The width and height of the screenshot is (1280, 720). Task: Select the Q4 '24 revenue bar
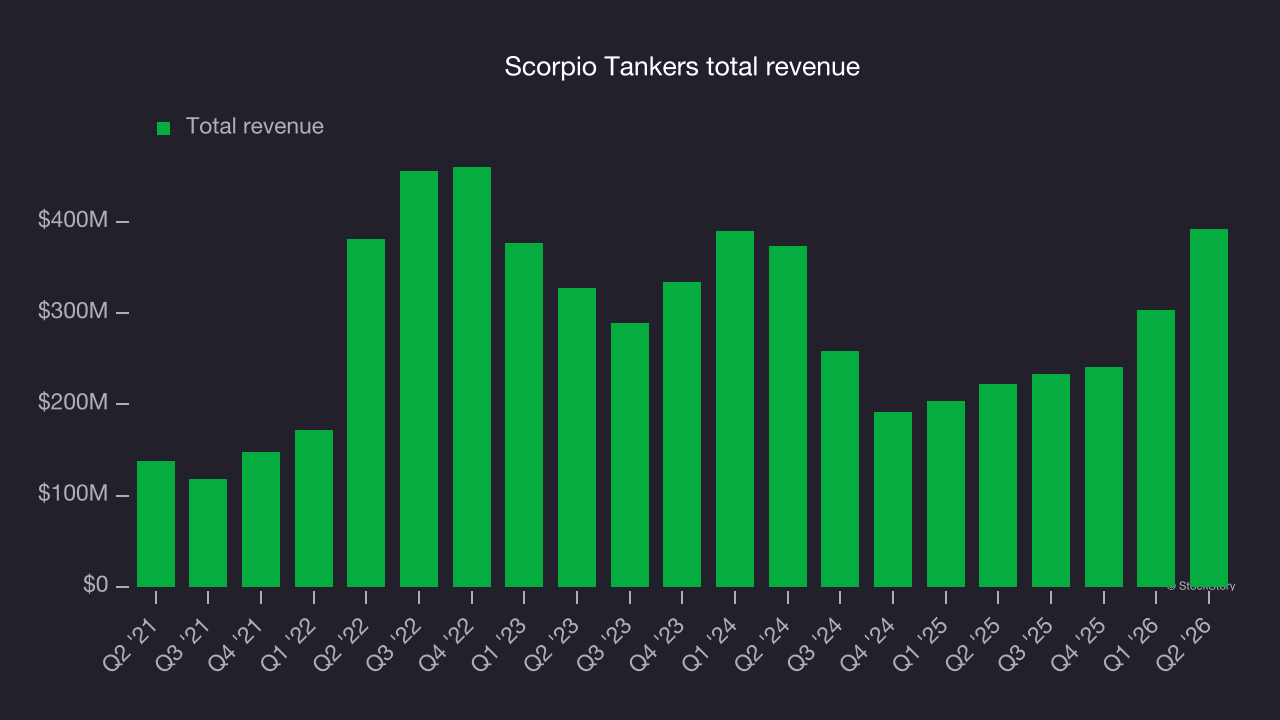pos(893,499)
